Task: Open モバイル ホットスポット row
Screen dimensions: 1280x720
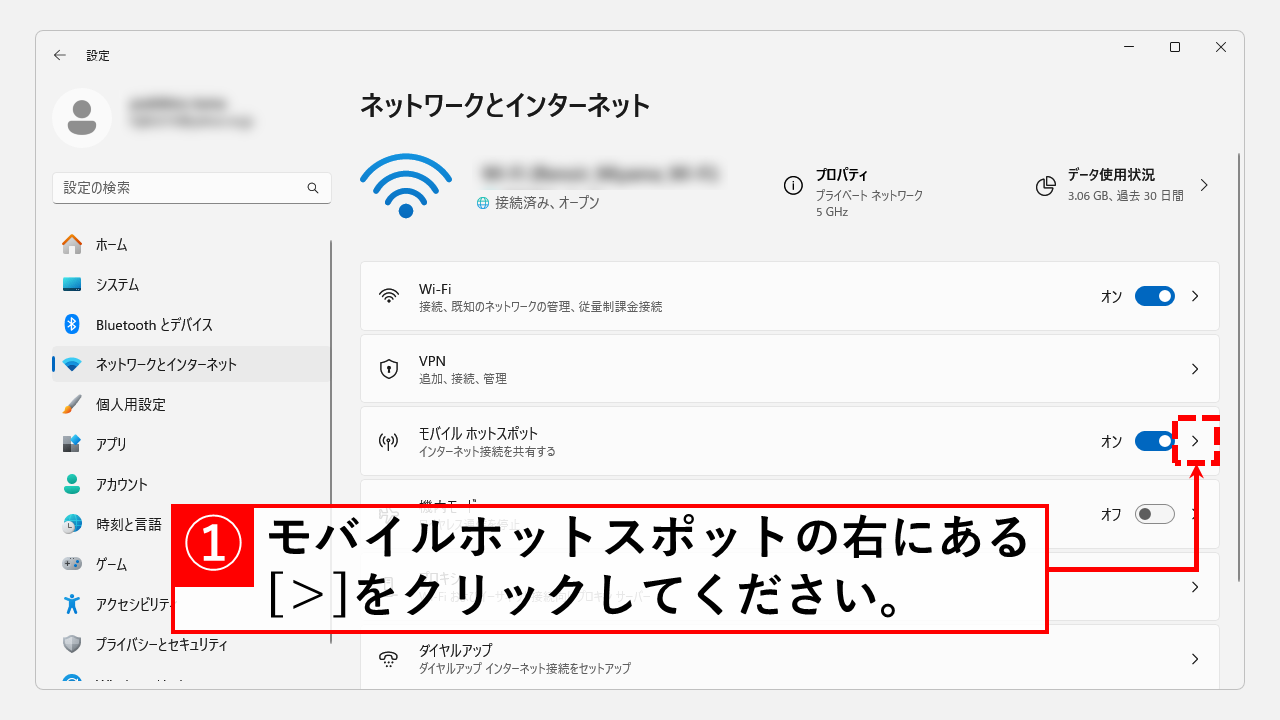Action: [790, 441]
